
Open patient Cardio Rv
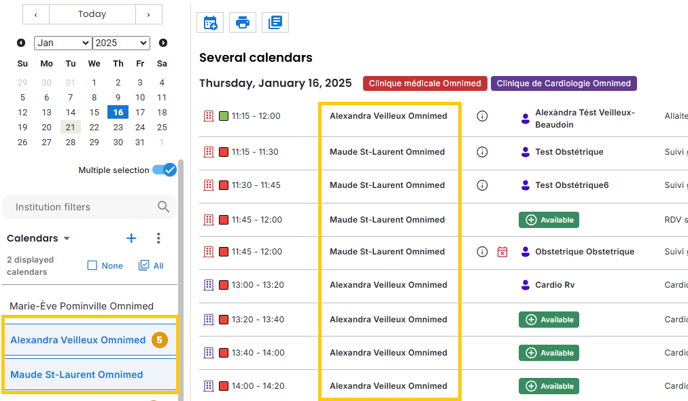tap(555, 285)
